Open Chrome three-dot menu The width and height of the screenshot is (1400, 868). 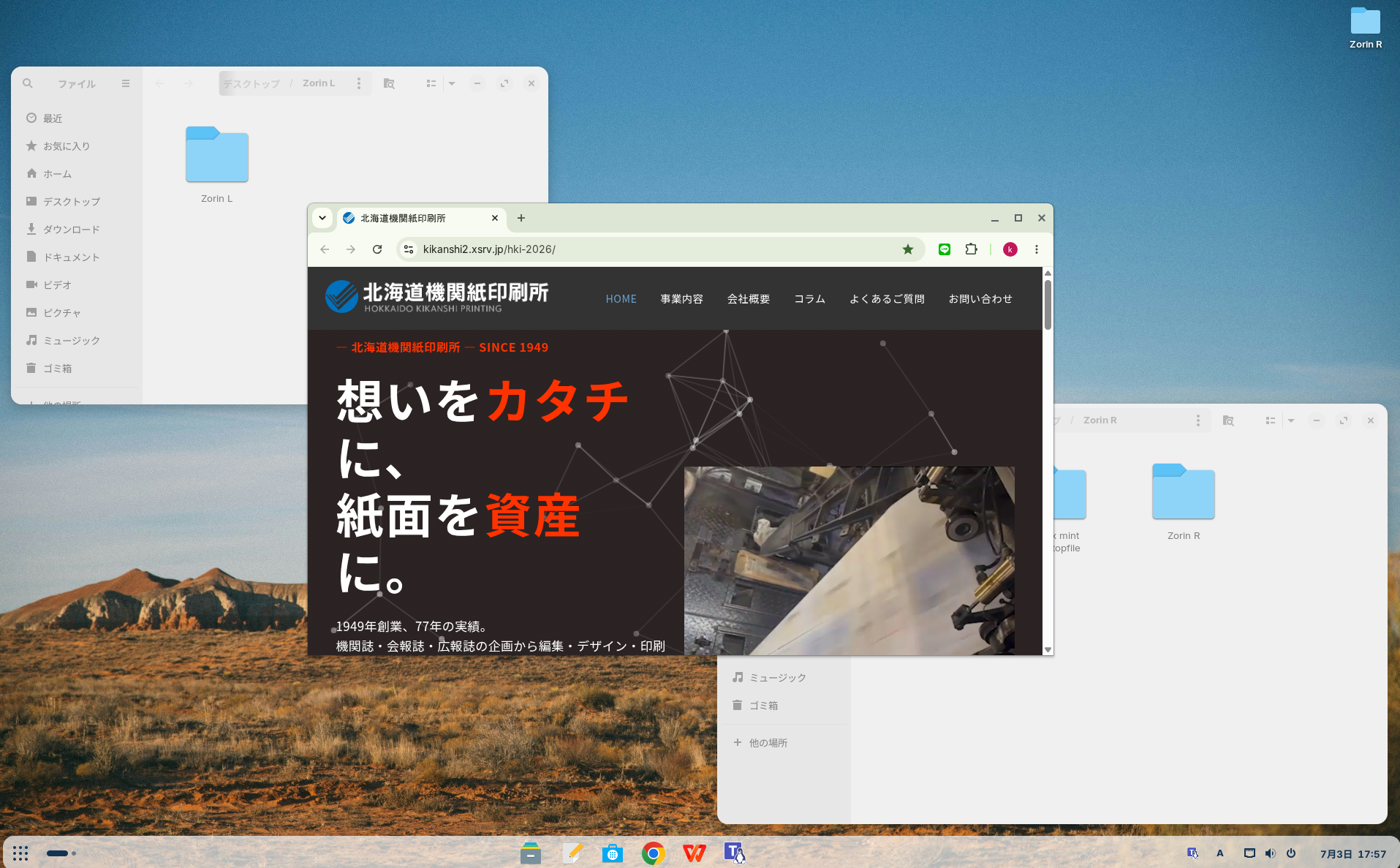(x=1037, y=249)
